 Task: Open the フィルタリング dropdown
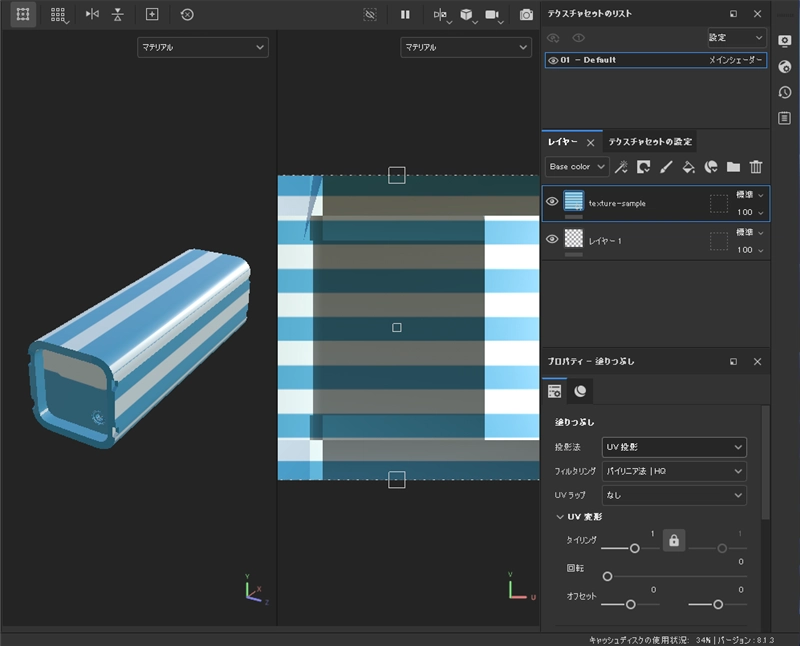(x=674, y=471)
